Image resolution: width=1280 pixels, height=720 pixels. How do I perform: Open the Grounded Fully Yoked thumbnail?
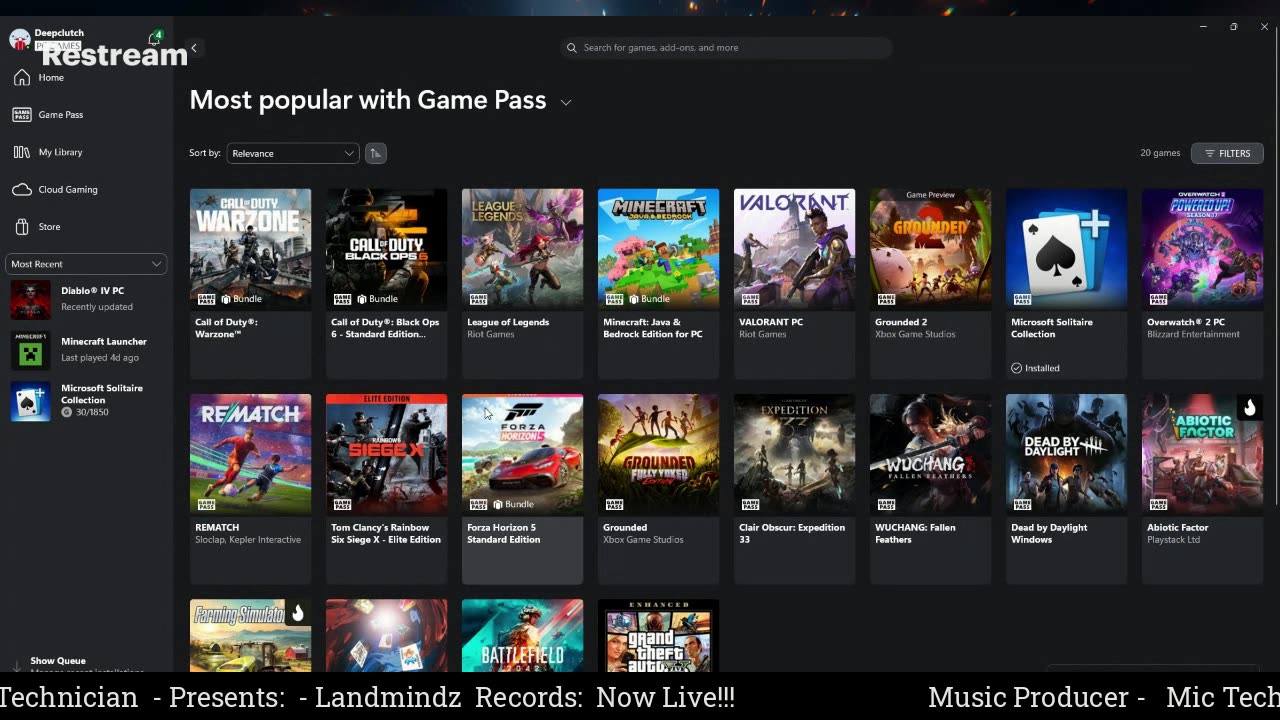click(658, 454)
